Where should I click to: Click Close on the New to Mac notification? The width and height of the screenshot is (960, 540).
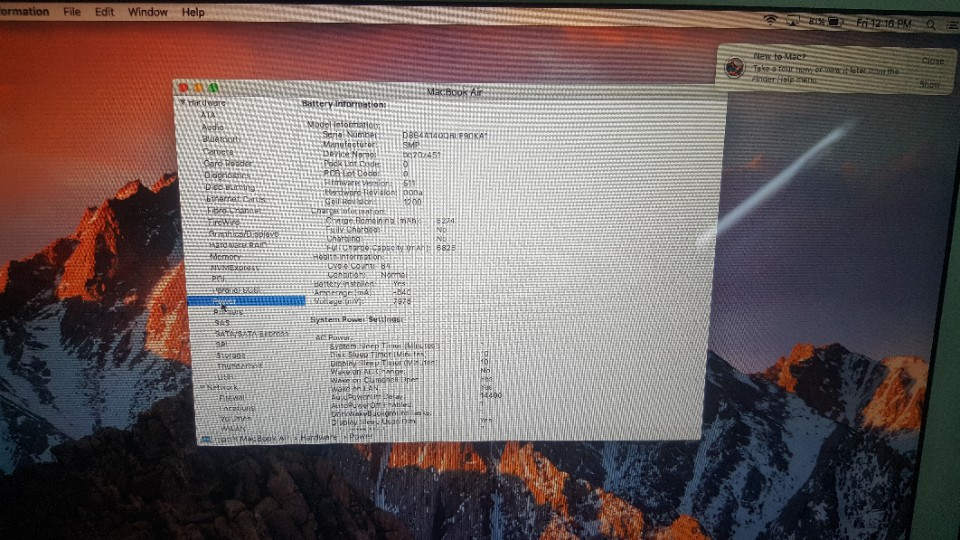(932, 61)
